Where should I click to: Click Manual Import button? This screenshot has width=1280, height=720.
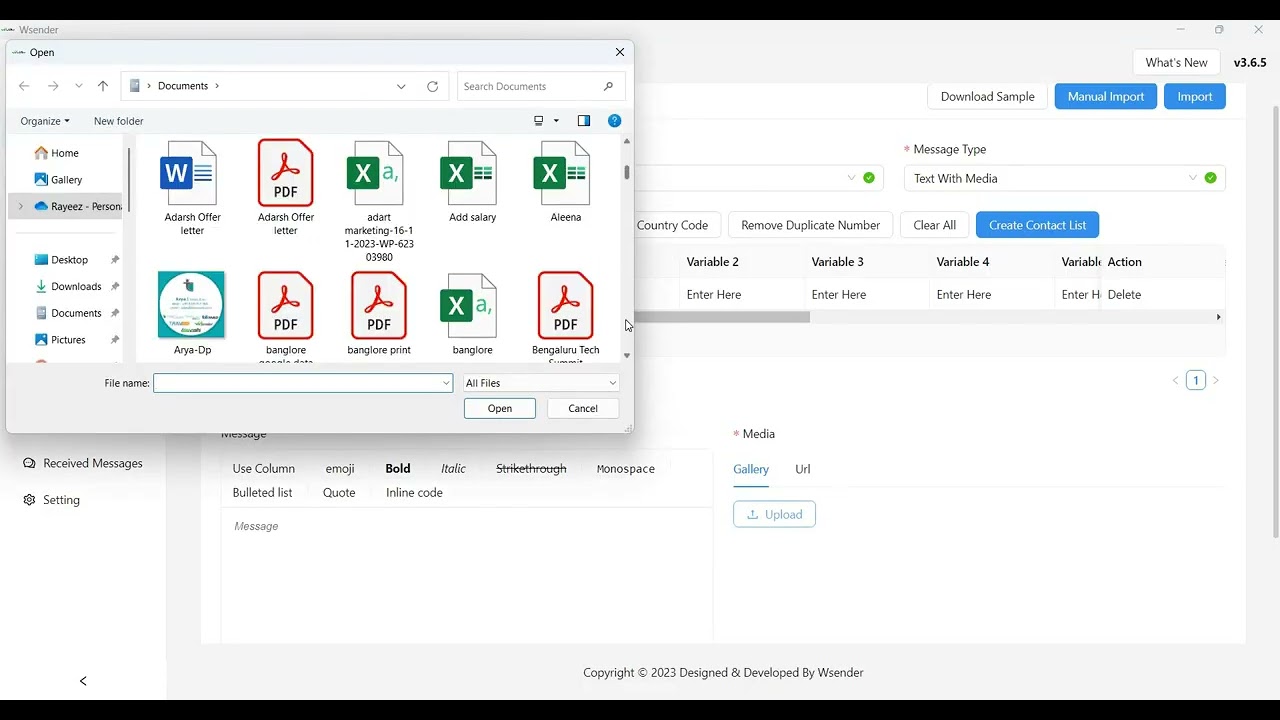[1106, 96]
